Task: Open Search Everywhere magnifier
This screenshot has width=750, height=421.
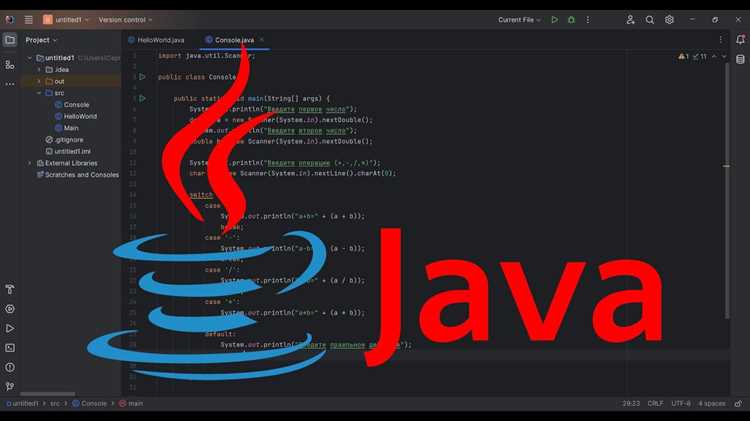Action: [650, 20]
